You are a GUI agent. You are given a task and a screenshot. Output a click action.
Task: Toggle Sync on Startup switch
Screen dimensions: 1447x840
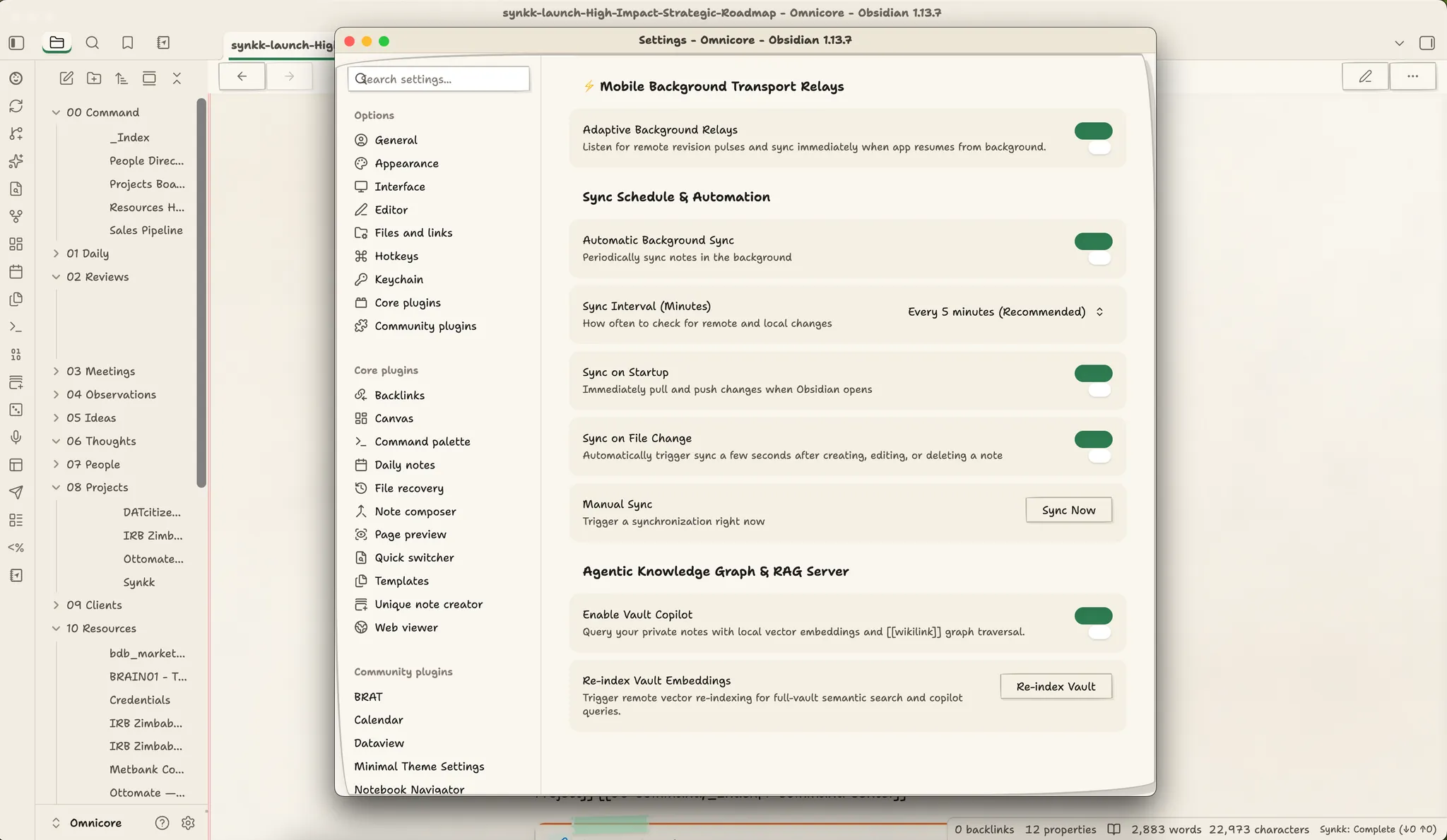click(x=1093, y=373)
